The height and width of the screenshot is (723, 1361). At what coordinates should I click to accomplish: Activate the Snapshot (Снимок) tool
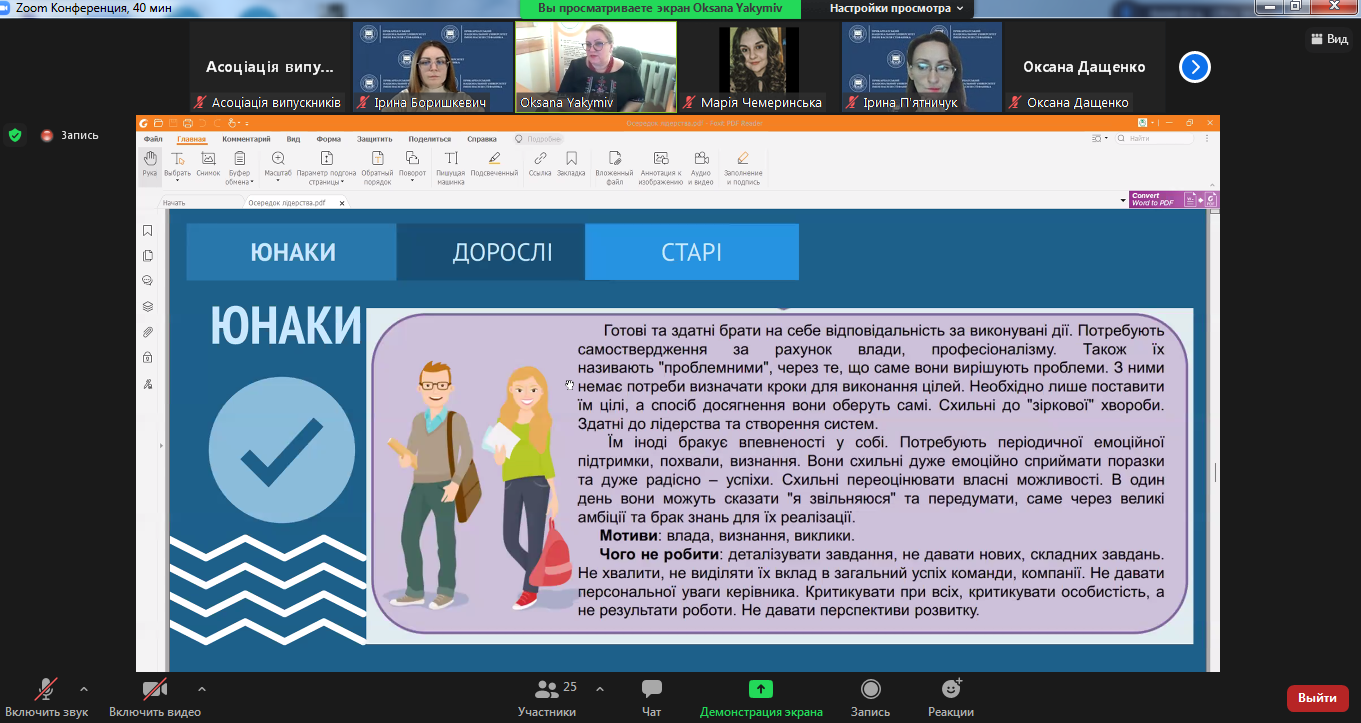[x=208, y=165]
